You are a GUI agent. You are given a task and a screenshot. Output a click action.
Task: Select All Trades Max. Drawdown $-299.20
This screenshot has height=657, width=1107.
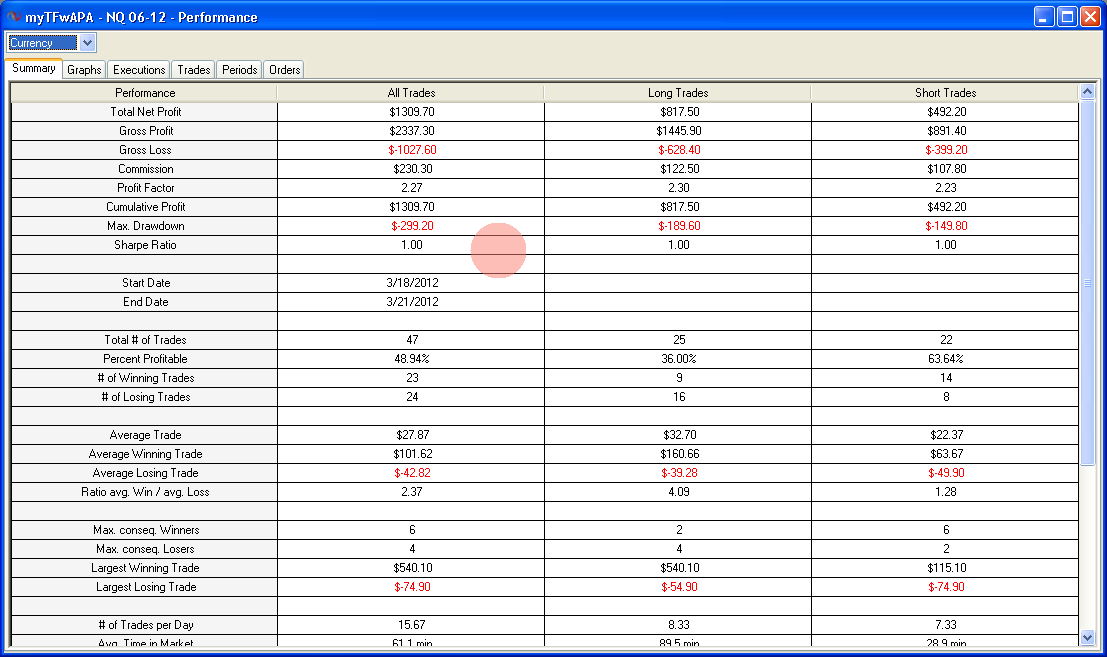[x=412, y=226]
